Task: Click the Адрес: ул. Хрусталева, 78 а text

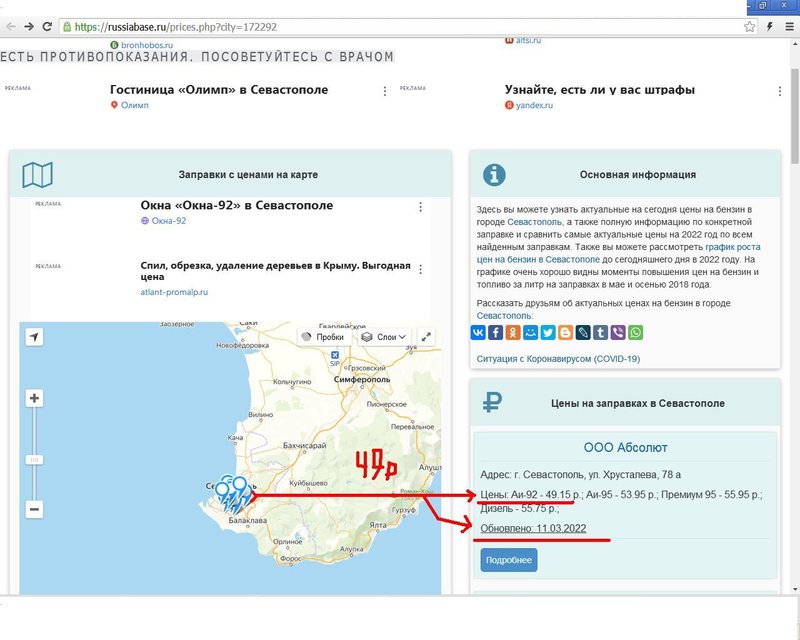Action: 580,475
